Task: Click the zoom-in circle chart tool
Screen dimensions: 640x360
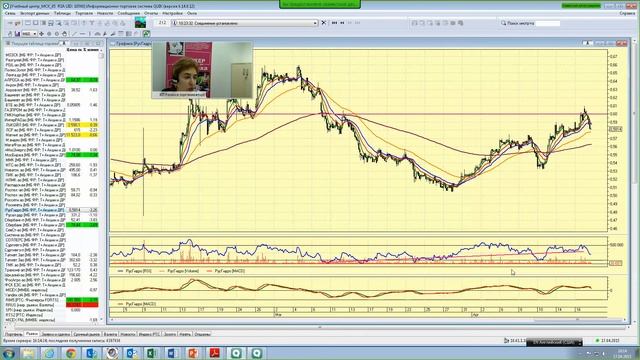Action: pyautogui.click(x=49, y=34)
